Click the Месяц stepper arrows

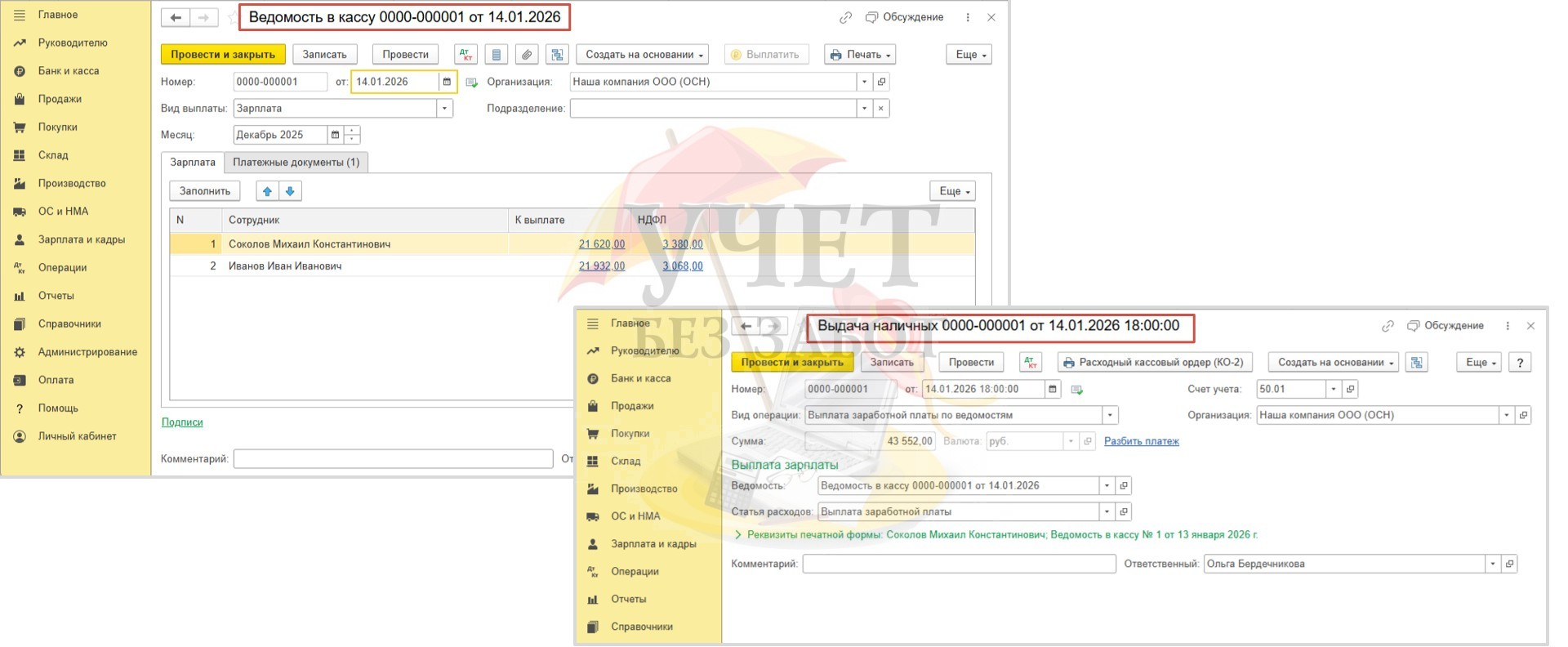pyautogui.click(x=352, y=135)
